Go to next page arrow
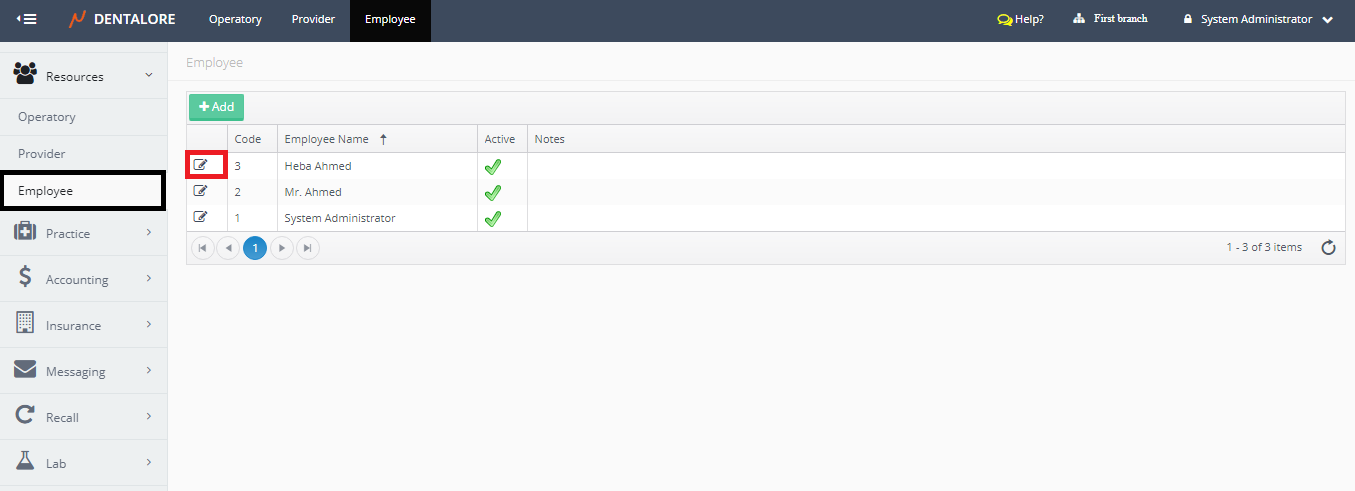 coord(282,248)
